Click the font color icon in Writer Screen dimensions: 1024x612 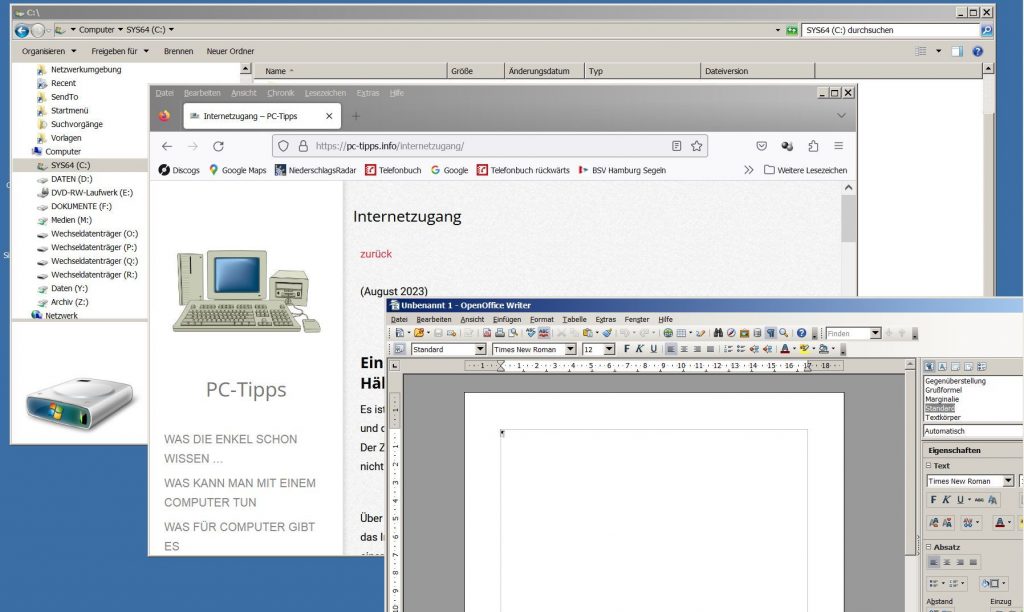[x=784, y=349]
